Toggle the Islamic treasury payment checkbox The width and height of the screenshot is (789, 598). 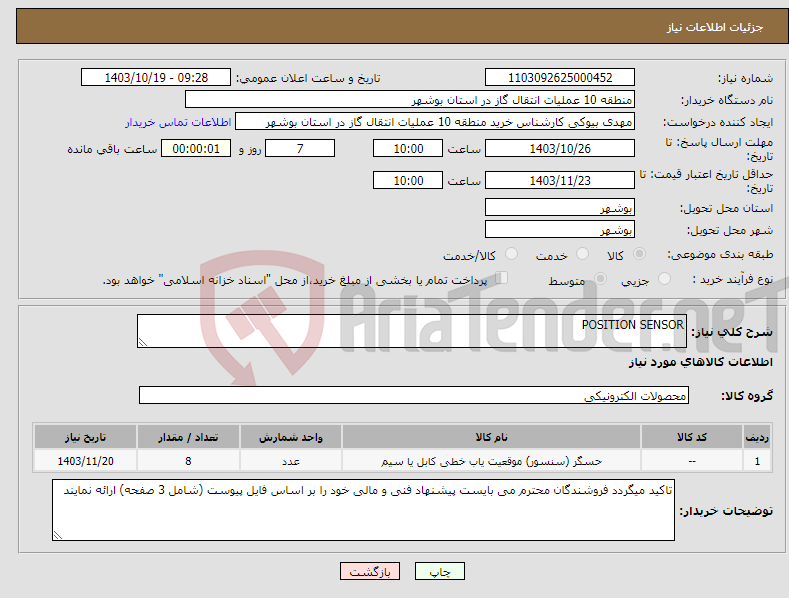[501, 278]
